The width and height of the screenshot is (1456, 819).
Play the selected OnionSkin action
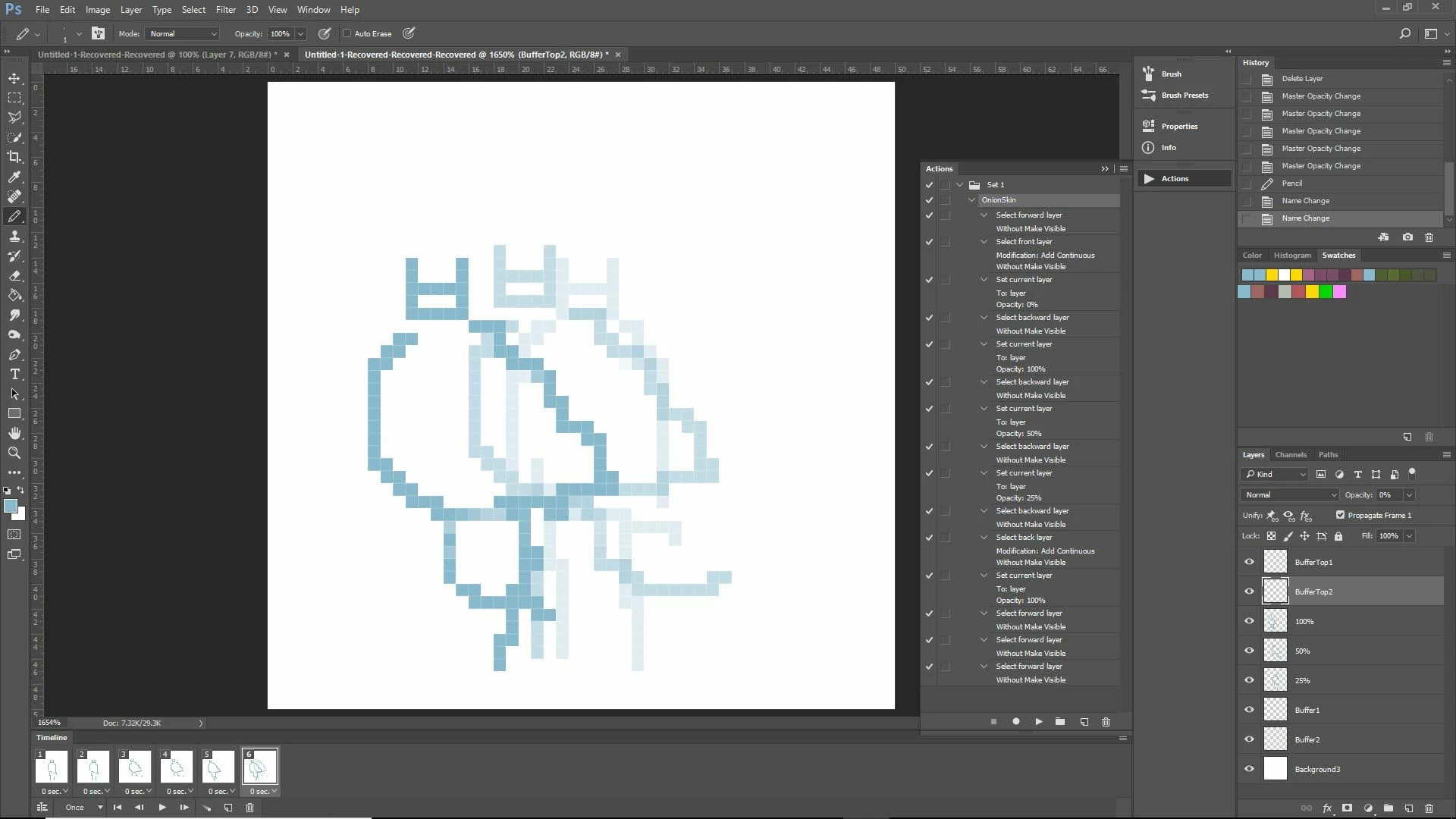click(1039, 722)
